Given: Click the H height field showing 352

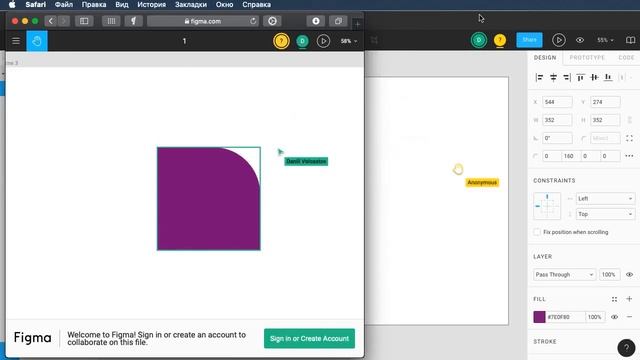Looking at the screenshot, I should (x=605, y=120).
